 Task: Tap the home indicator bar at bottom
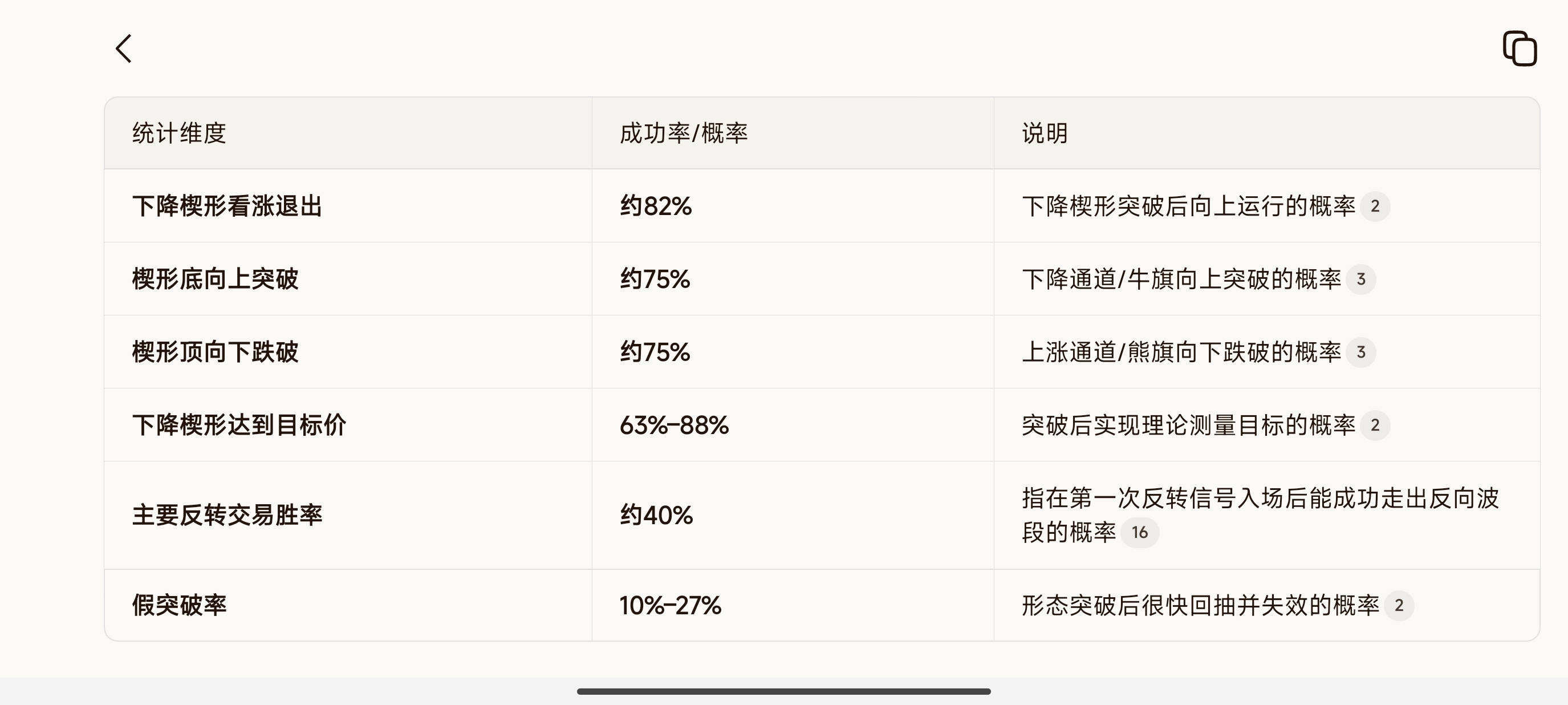(783, 692)
